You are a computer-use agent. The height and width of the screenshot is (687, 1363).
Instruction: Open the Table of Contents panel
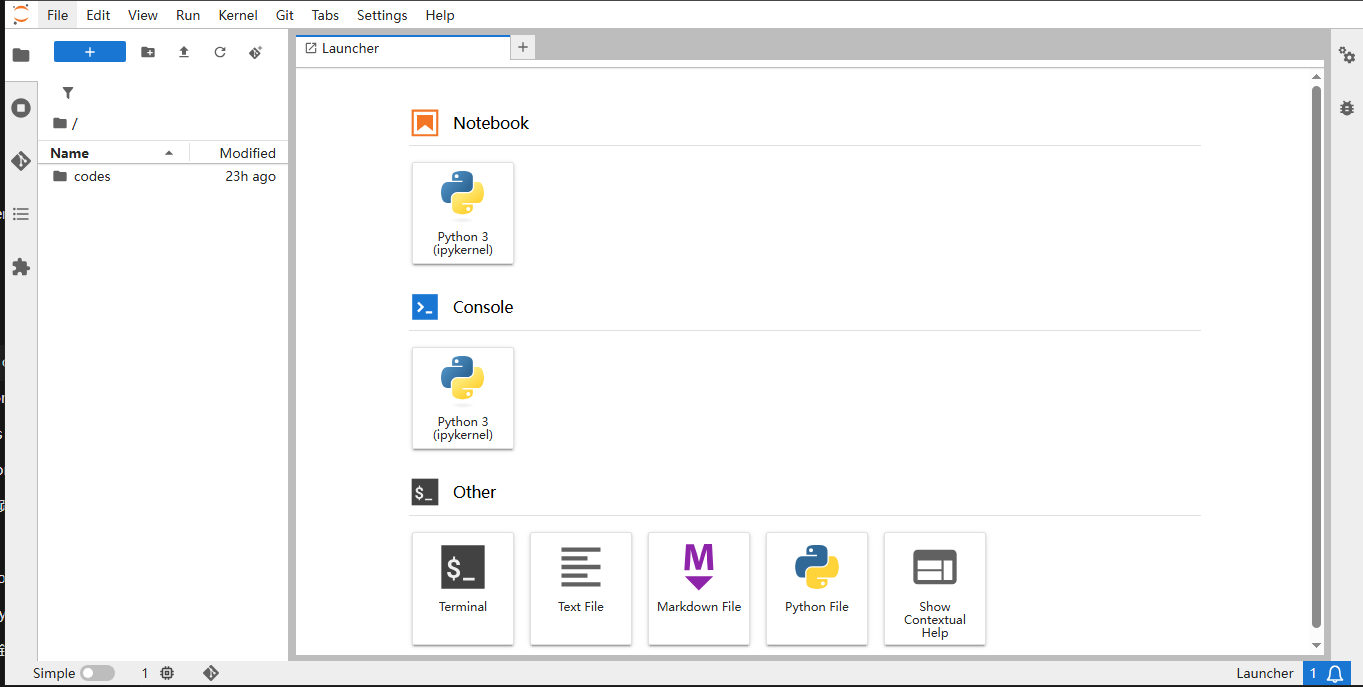(x=21, y=214)
